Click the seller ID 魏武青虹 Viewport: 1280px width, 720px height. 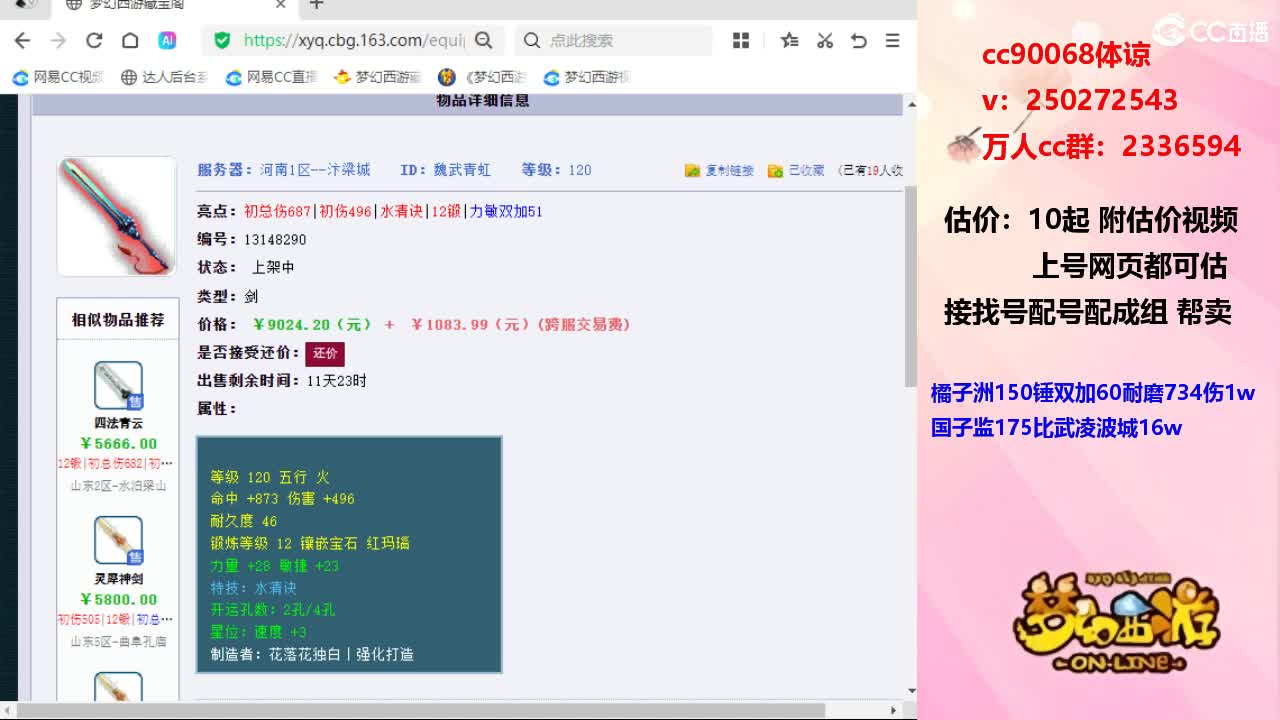(x=461, y=170)
